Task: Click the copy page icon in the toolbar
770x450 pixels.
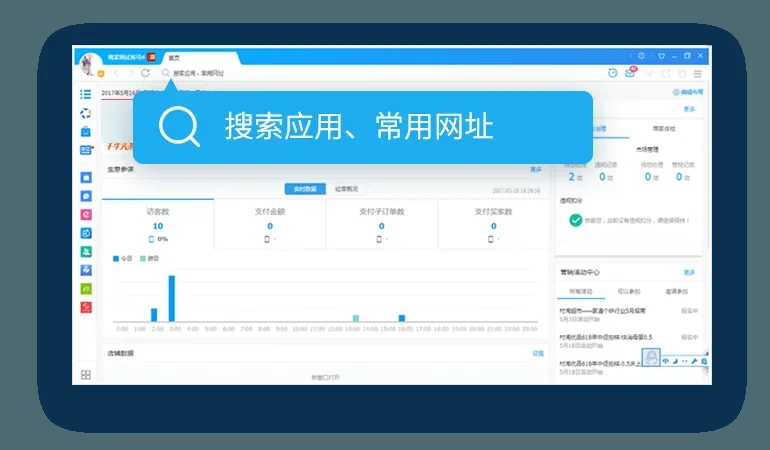Action: coord(682,73)
